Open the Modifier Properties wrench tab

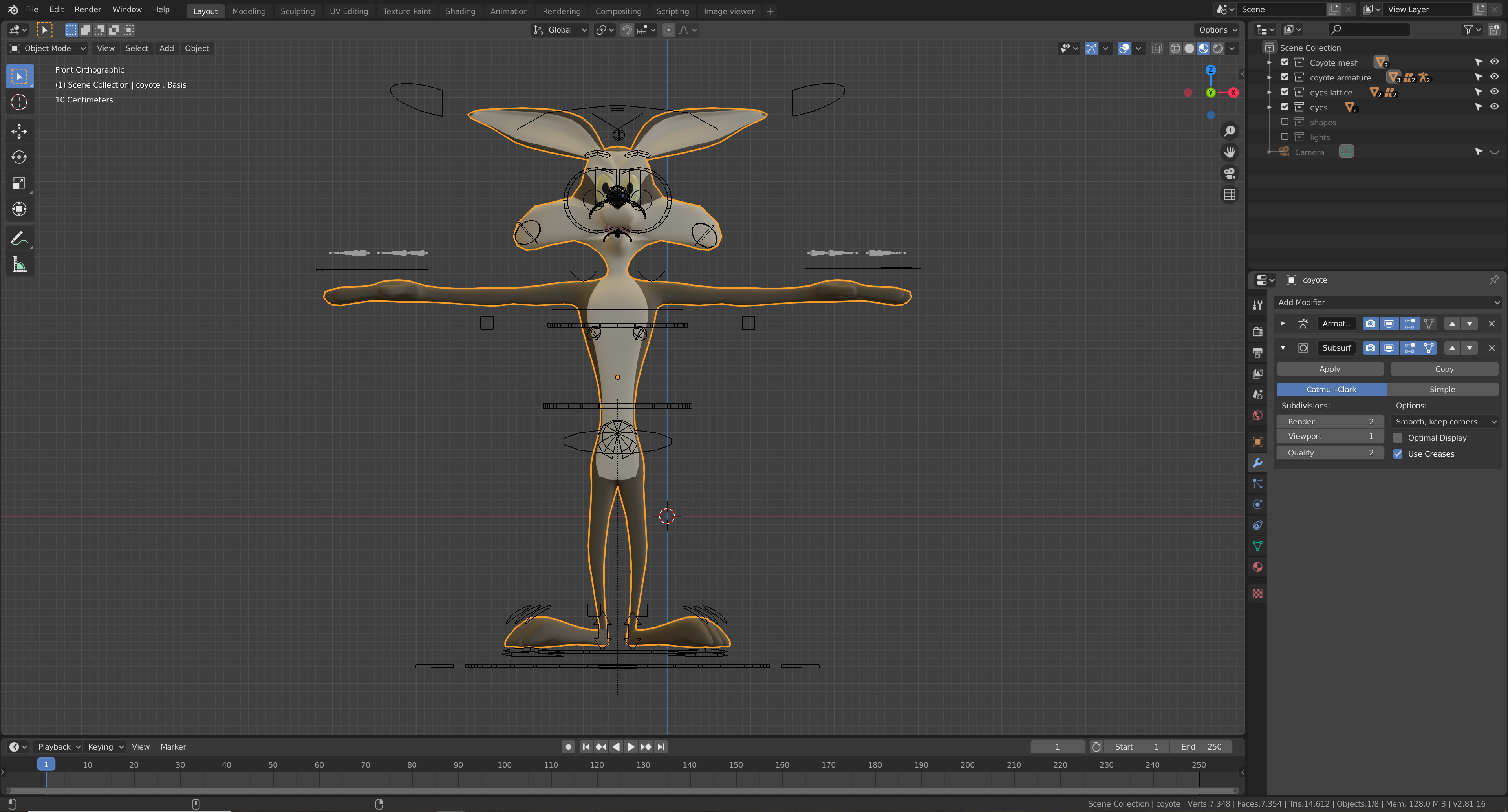[x=1257, y=463]
